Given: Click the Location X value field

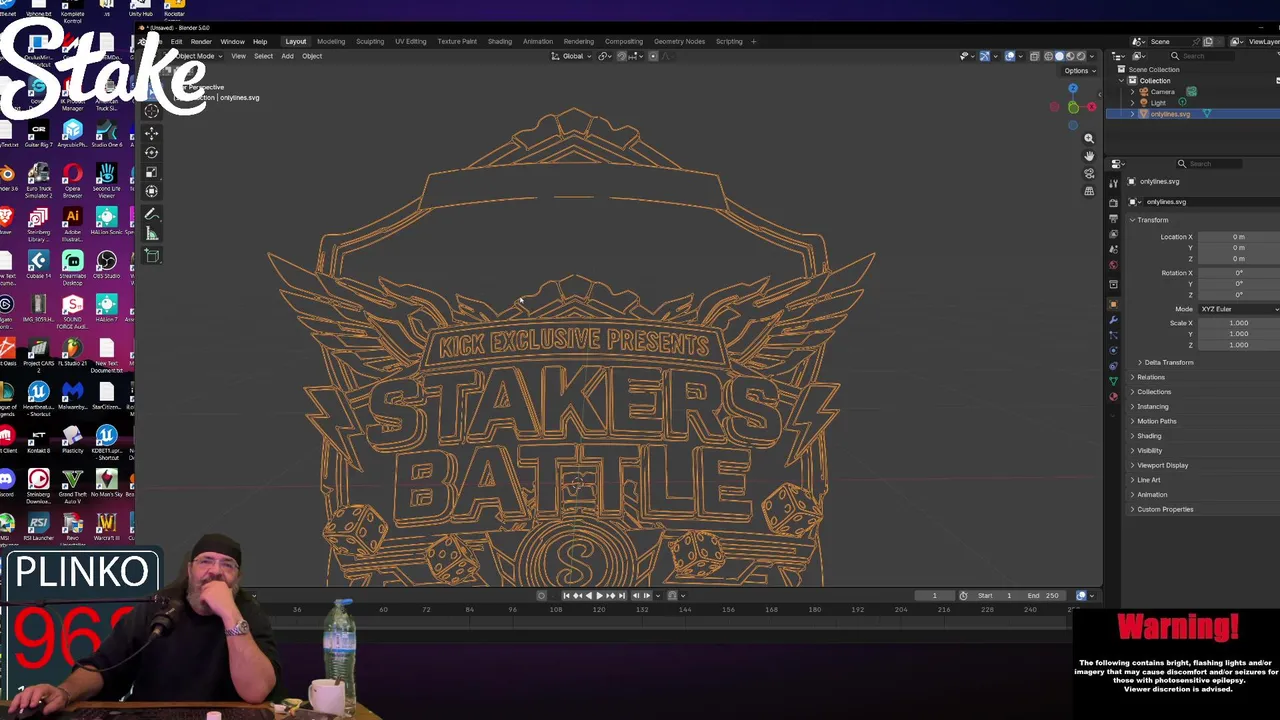Looking at the screenshot, I should (x=1239, y=237).
